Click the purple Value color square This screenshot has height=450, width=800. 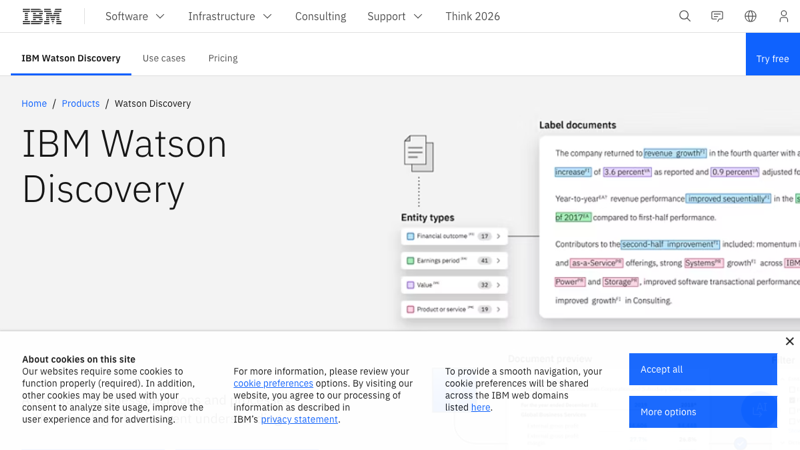[x=410, y=285]
